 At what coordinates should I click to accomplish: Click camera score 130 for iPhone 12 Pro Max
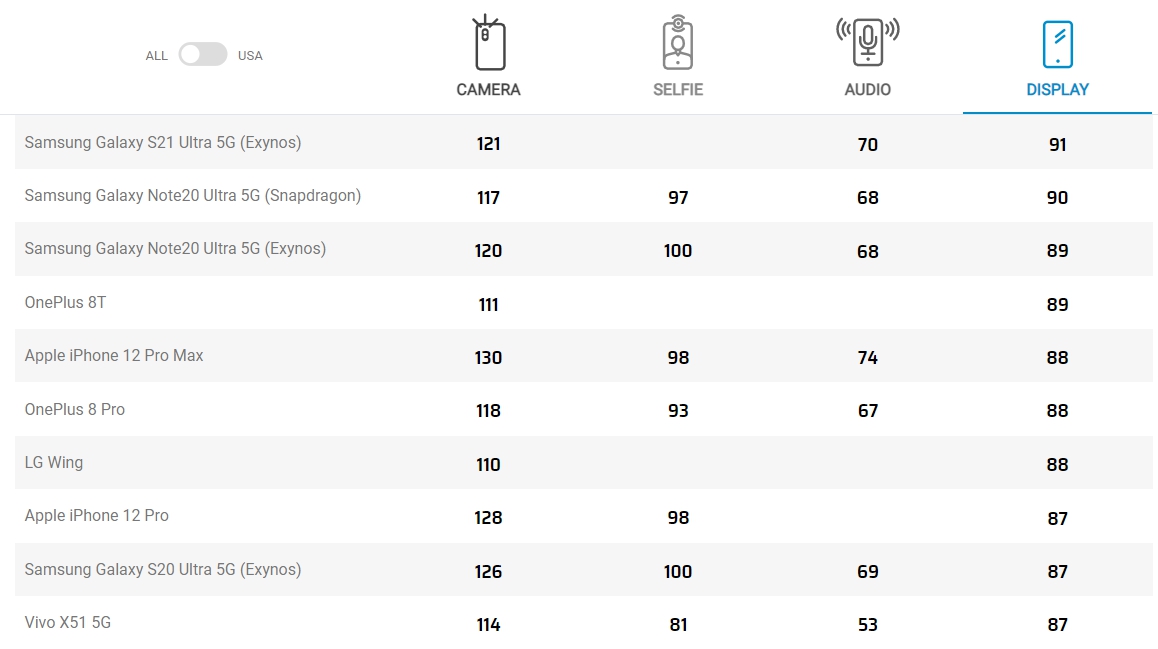tap(488, 357)
